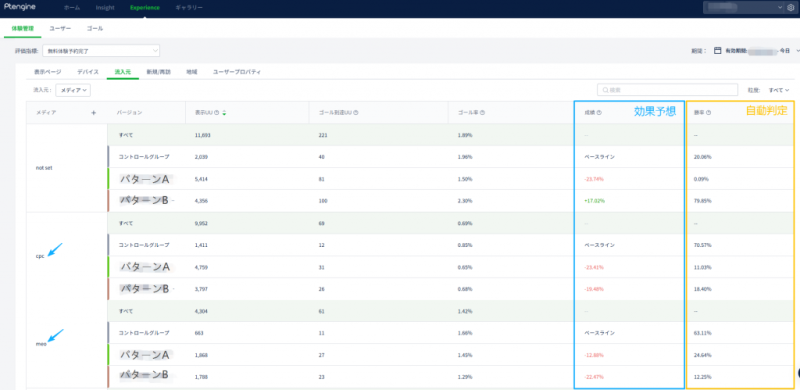
Task: Click the sort arrows next to 表示UU
Action: [223, 113]
